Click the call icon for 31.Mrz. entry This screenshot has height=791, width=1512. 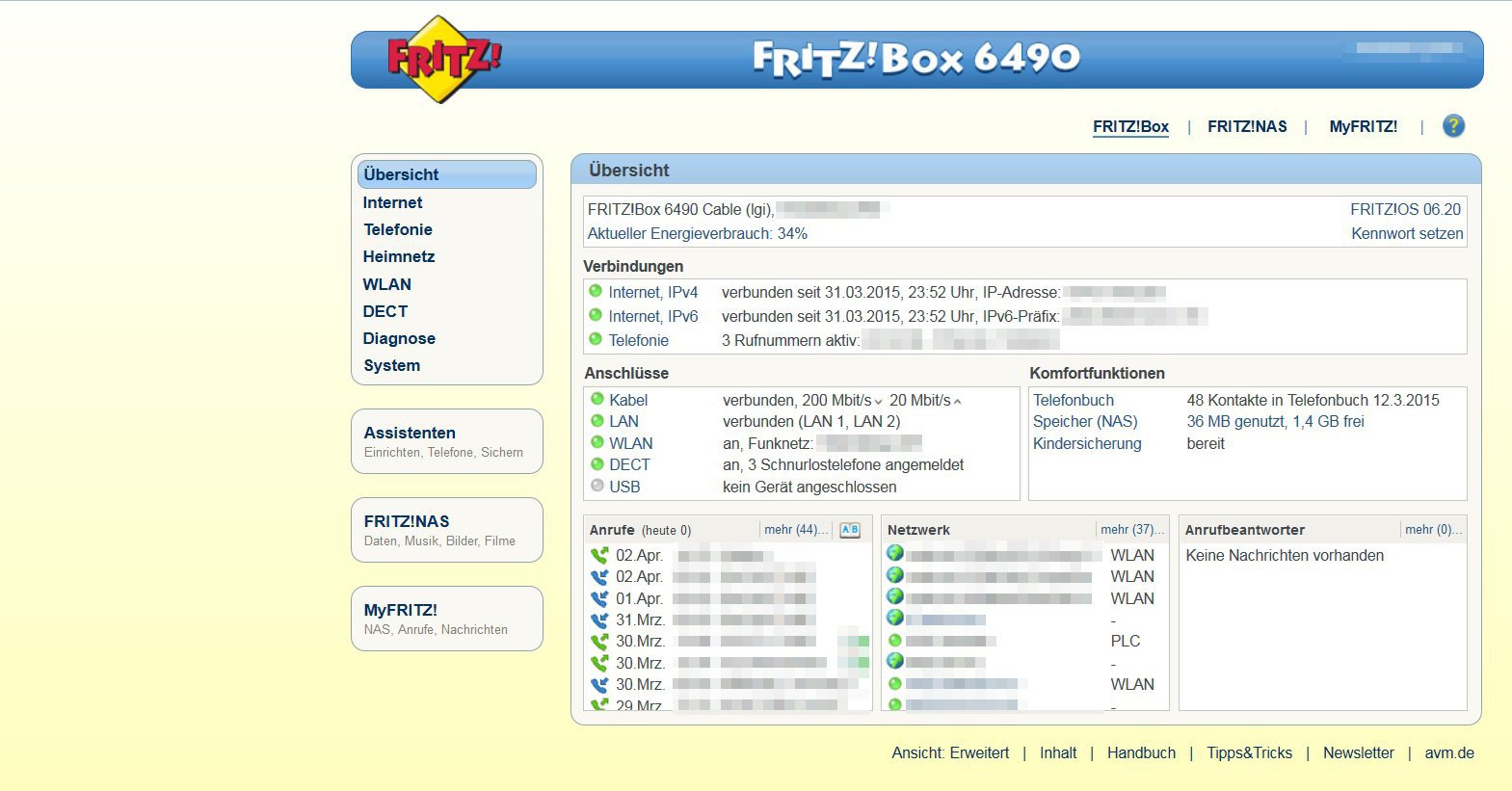pos(599,620)
